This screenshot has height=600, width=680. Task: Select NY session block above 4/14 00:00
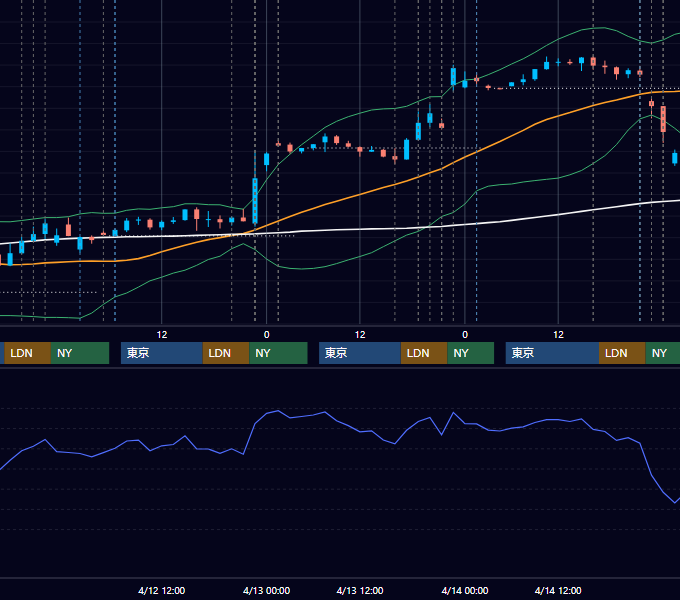click(x=471, y=353)
